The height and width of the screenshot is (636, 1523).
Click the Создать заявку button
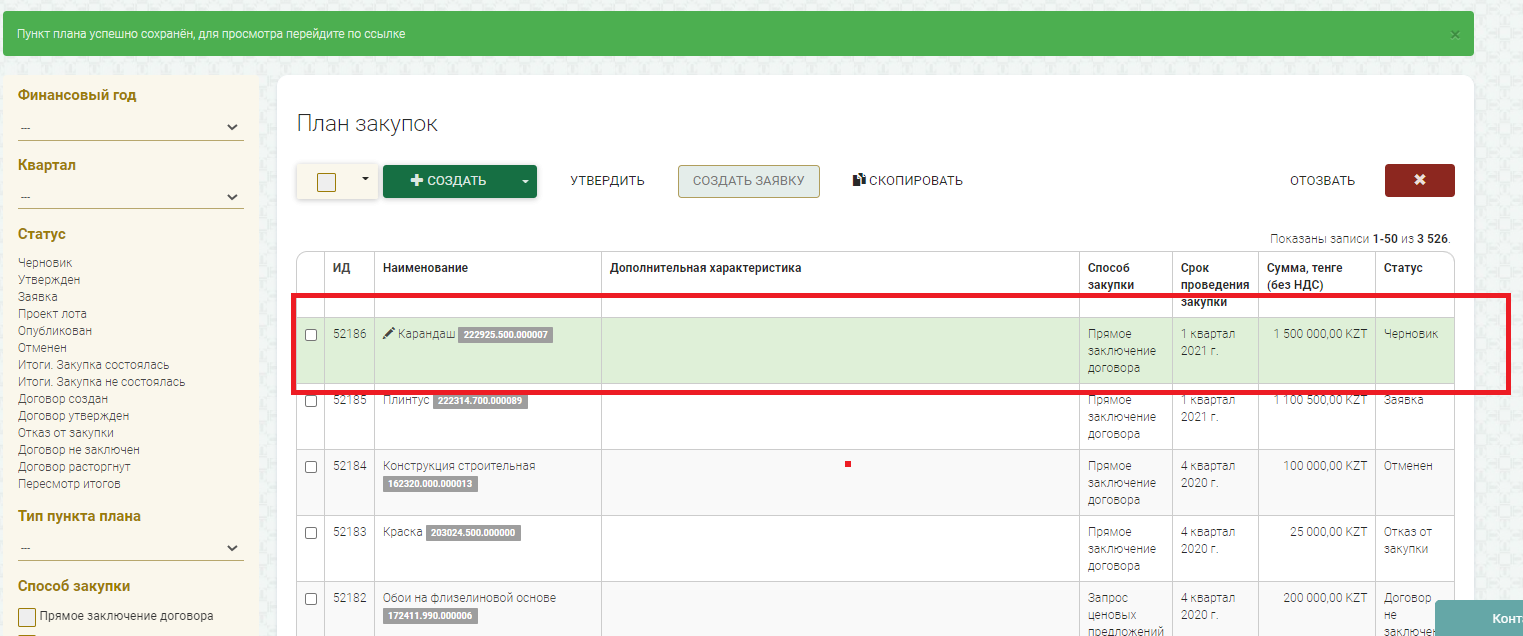point(748,181)
